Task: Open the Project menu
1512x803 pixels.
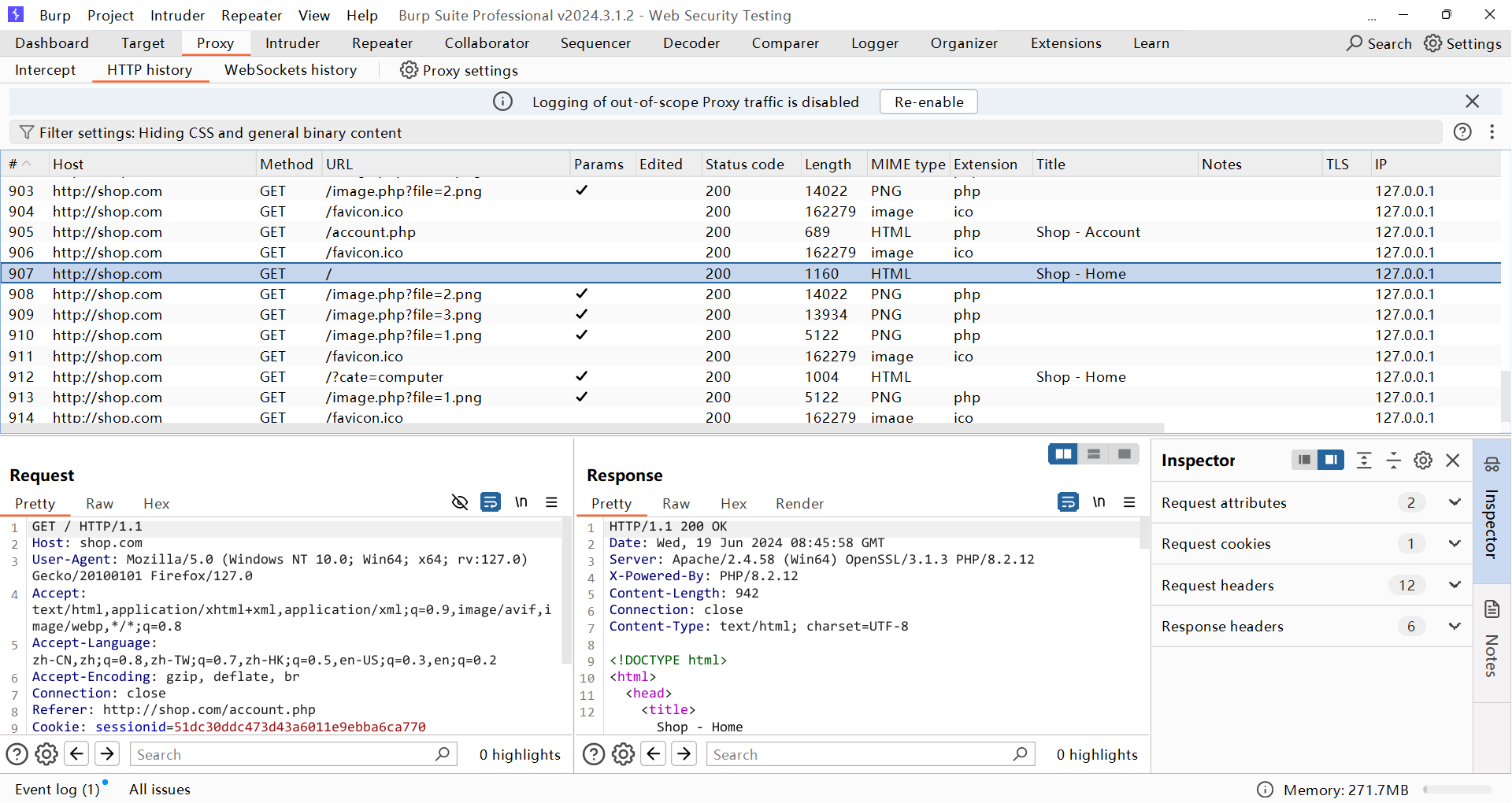Action: coord(110,15)
